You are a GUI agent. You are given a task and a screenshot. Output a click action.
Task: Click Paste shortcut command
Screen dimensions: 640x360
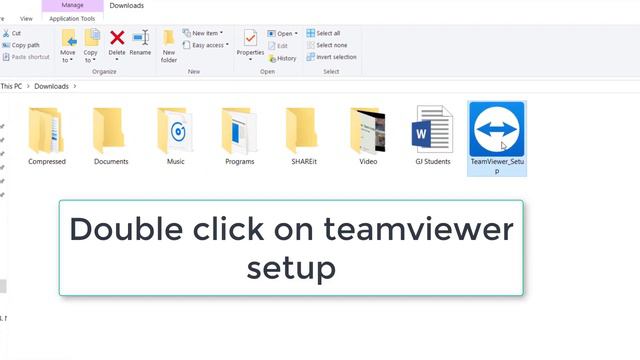click(x=26, y=57)
